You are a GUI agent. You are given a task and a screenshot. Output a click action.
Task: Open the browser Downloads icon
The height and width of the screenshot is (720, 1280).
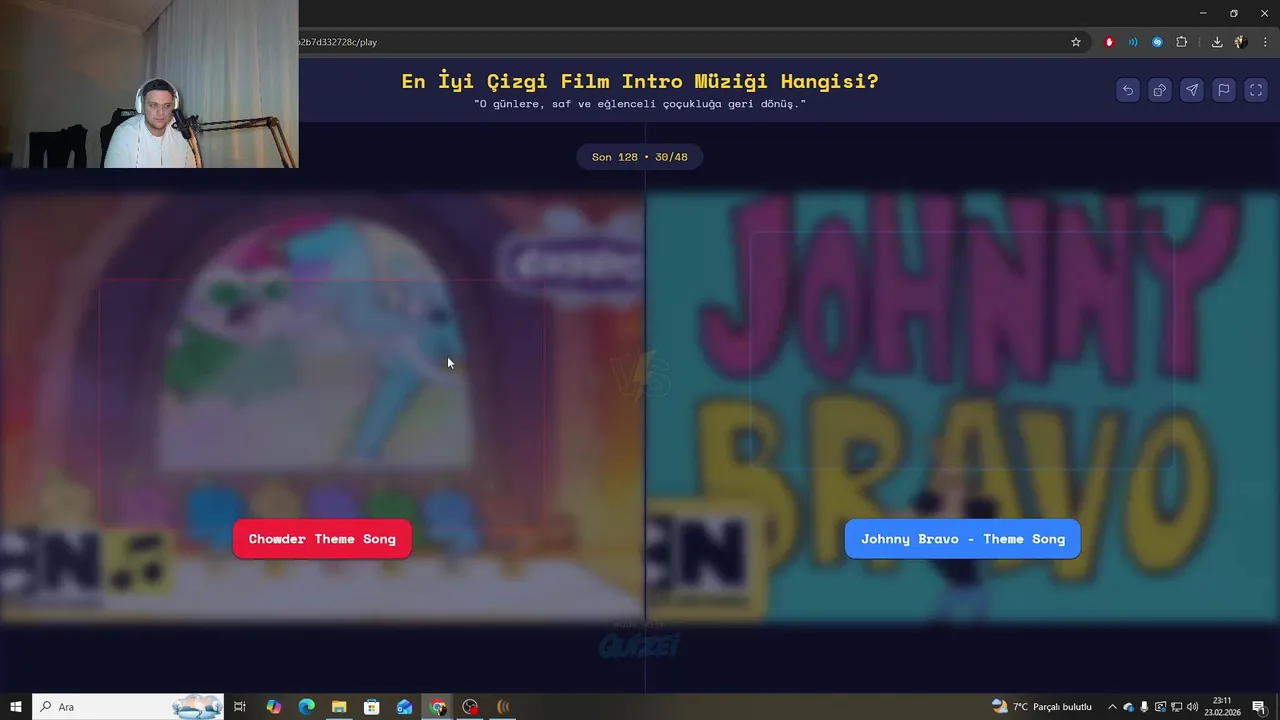tap(1217, 42)
